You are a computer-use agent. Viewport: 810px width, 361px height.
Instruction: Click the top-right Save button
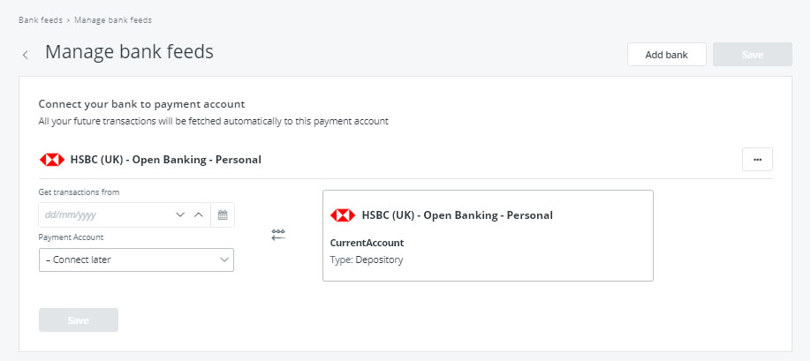(752, 54)
